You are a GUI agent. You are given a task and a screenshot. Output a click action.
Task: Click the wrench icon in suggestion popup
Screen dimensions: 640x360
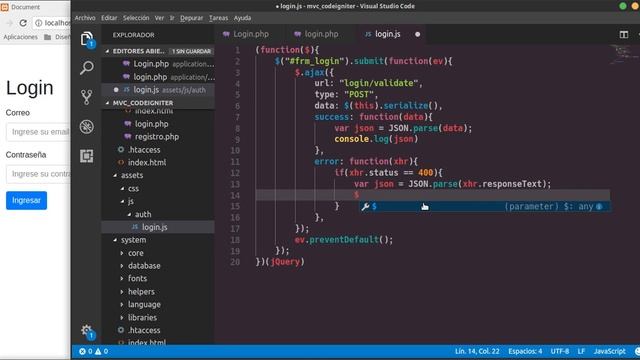[365, 207]
